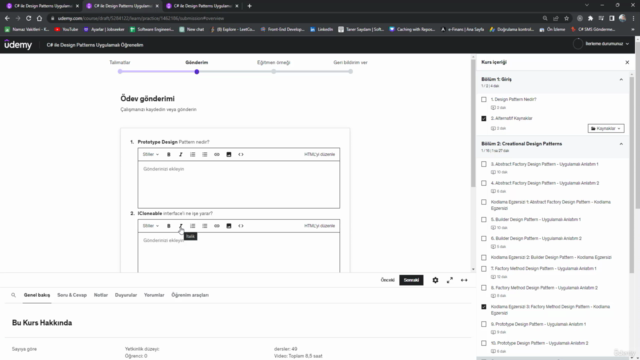Screen dimensions: 640x360
Task: Uncheck lecture 2. Alternatif Kaynaklar
Action: 484,118
